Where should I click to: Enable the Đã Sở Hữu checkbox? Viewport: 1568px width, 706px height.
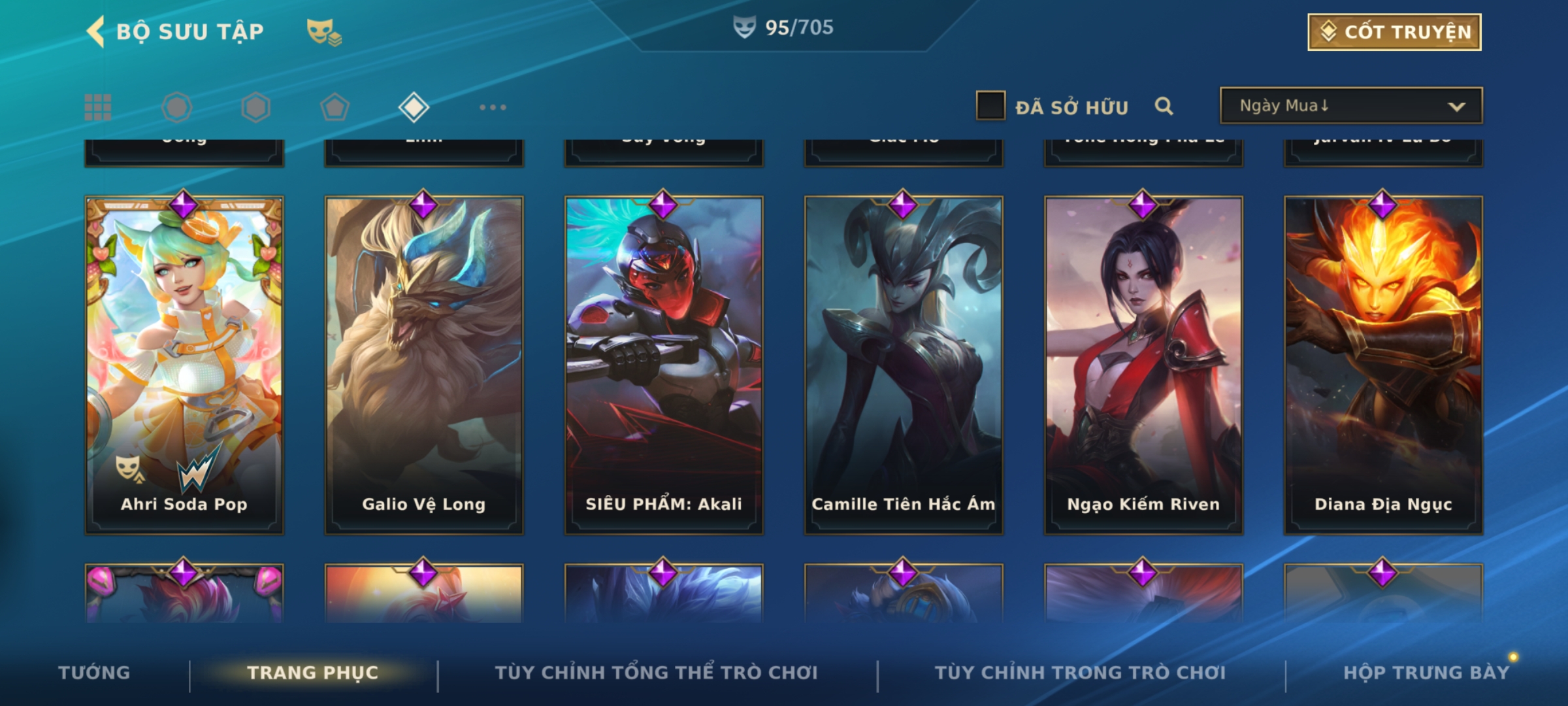990,106
